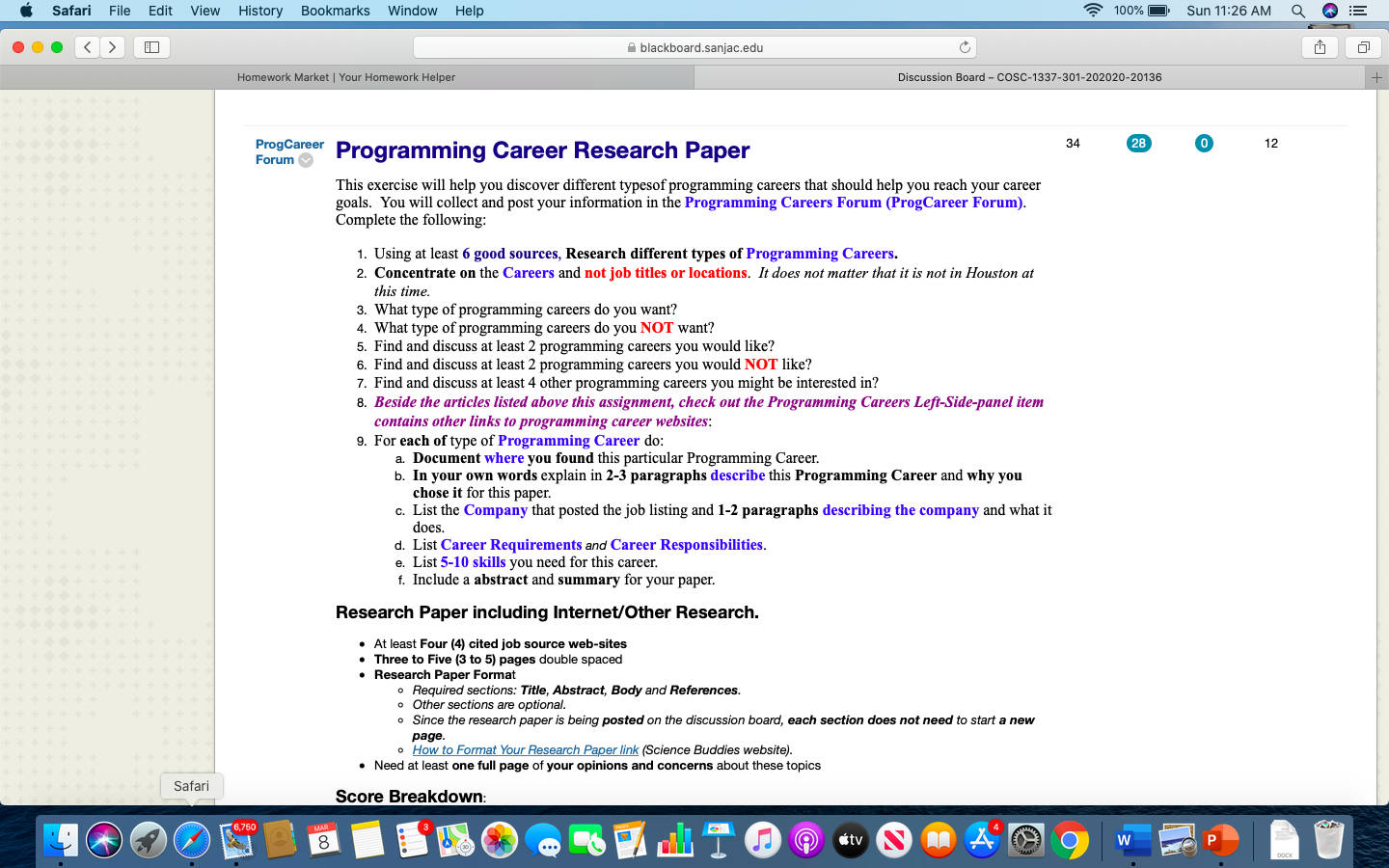Open the Bookmarks menu
Screen dimensions: 1389x868
coord(335,11)
